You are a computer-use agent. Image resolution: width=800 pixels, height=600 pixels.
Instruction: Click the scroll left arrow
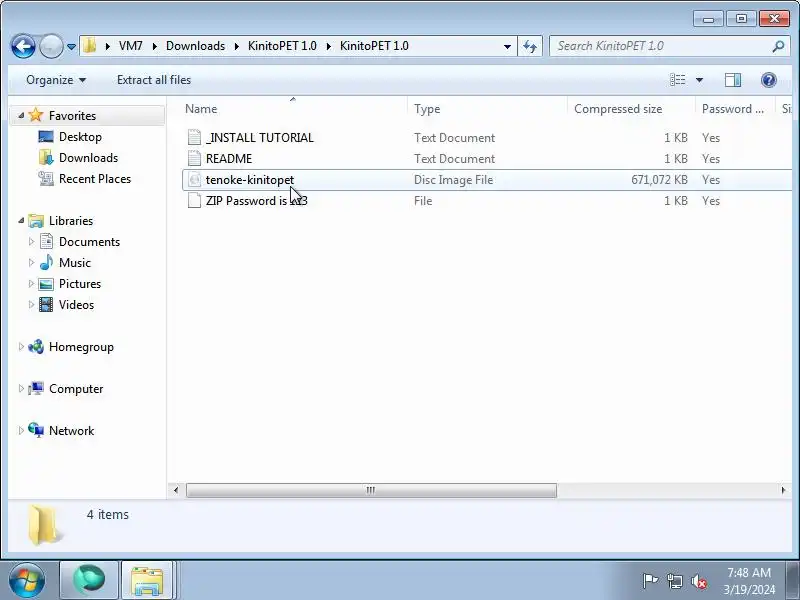176,490
